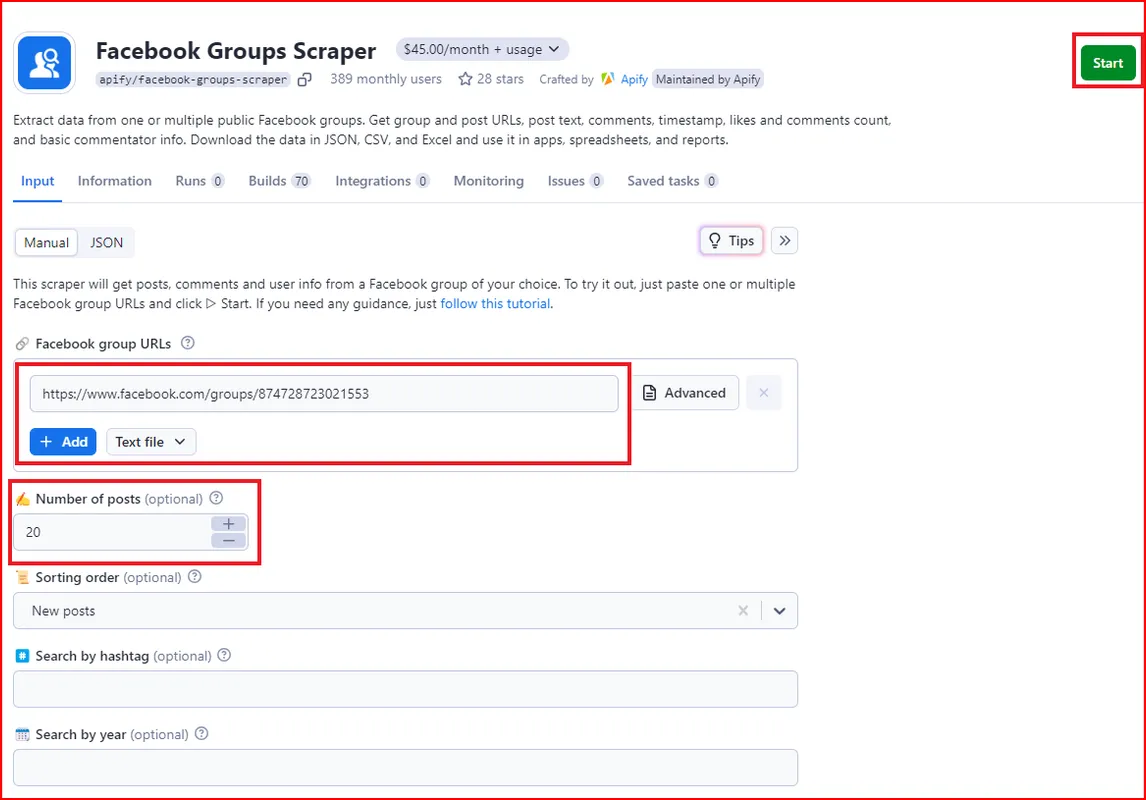Click the Maintained by Apify badge
This screenshot has width=1146, height=800.
point(707,79)
